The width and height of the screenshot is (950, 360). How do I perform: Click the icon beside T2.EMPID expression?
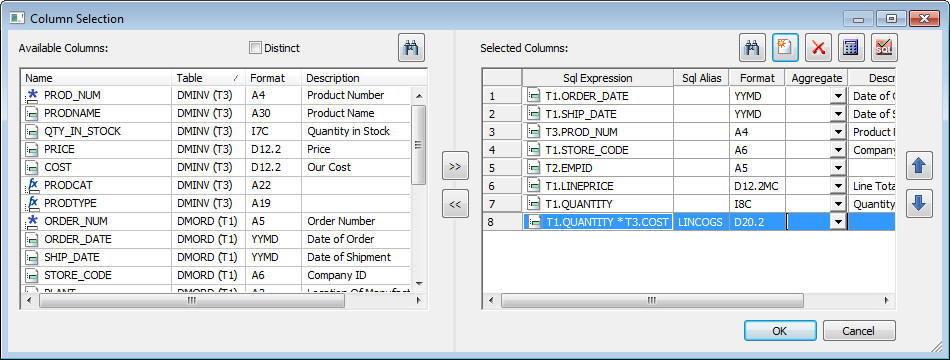tap(534, 168)
